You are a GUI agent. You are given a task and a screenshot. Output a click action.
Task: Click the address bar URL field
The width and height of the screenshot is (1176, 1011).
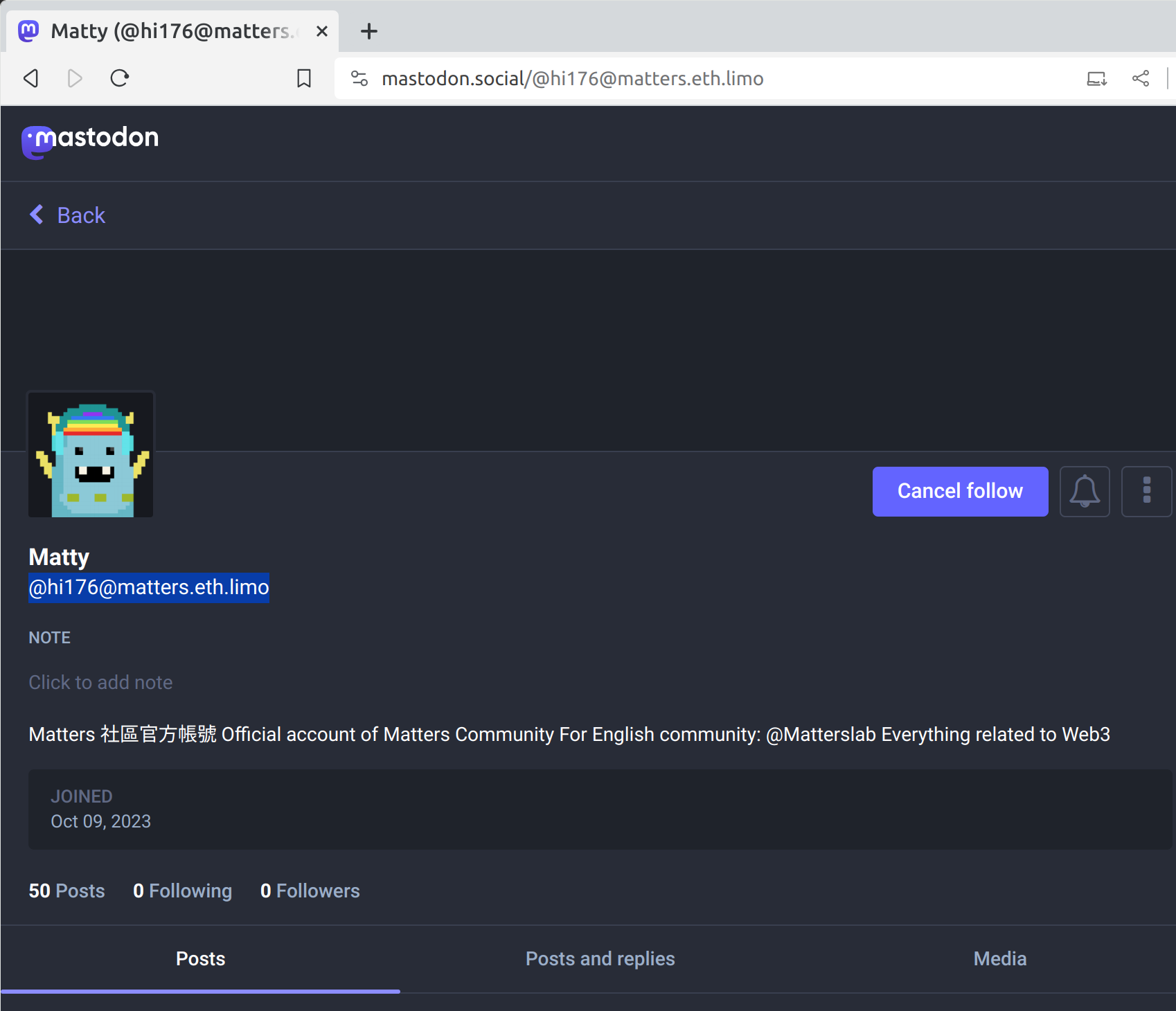pyautogui.click(x=711, y=78)
